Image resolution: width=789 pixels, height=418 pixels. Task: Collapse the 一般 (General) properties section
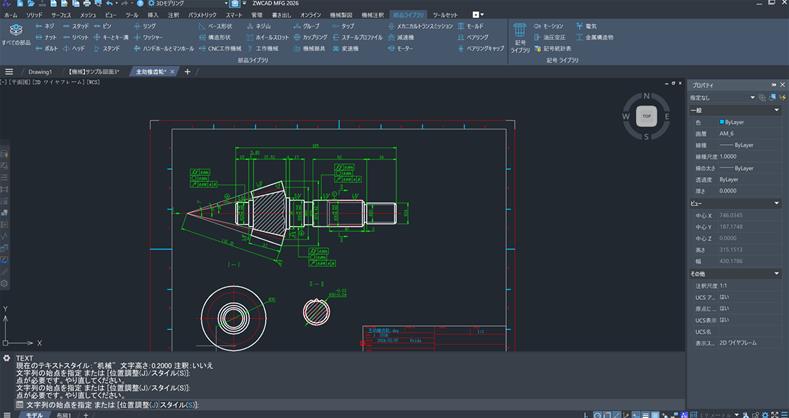click(x=778, y=110)
